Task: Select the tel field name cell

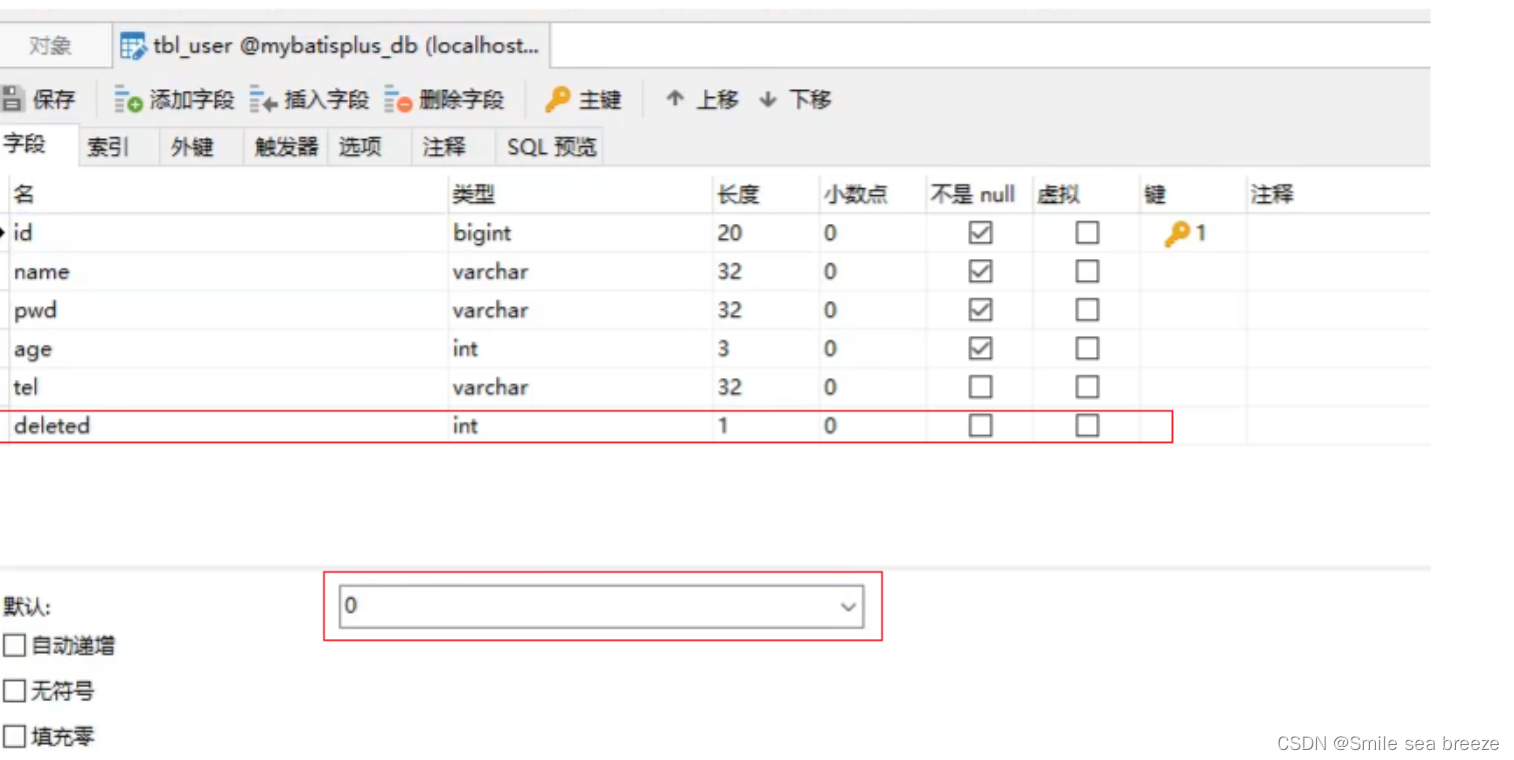Action: click(x=228, y=387)
